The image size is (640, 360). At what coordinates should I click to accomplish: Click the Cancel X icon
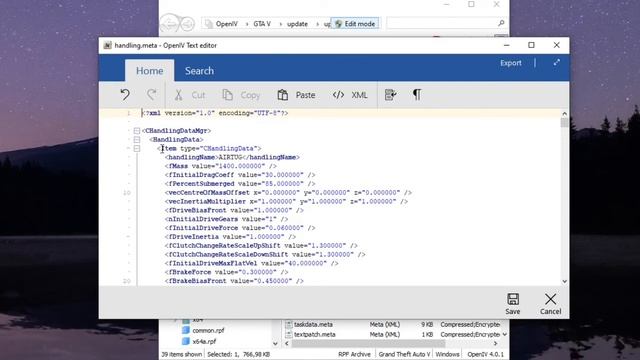tap(550, 299)
